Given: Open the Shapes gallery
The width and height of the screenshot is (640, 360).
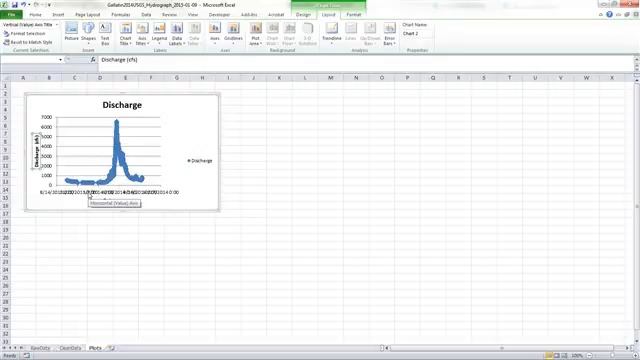Looking at the screenshot, I should pos(88,33).
